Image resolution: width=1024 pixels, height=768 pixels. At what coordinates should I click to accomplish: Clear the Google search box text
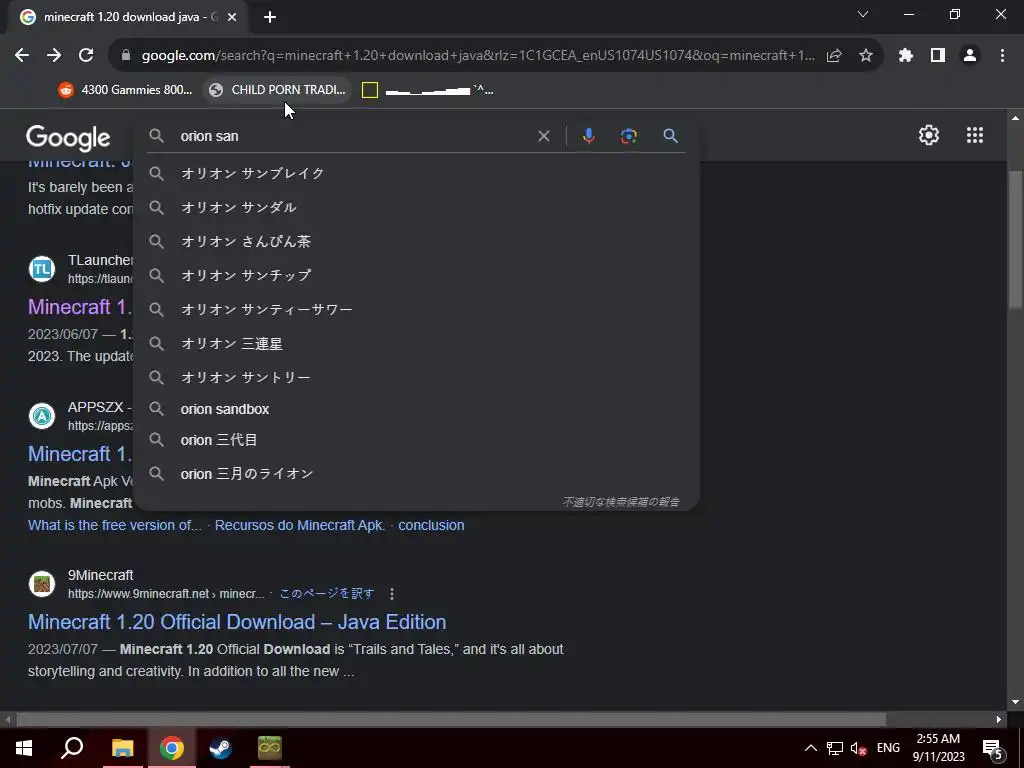[x=543, y=136]
